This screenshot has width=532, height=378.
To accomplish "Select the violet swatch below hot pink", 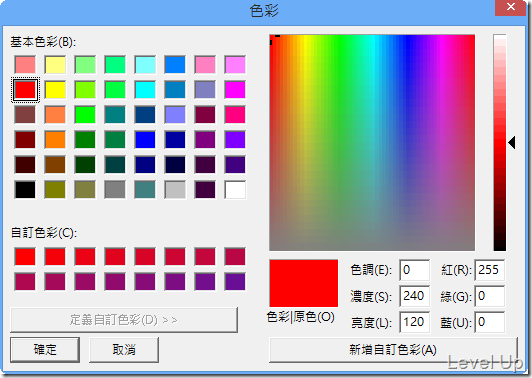I will (x=235, y=140).
